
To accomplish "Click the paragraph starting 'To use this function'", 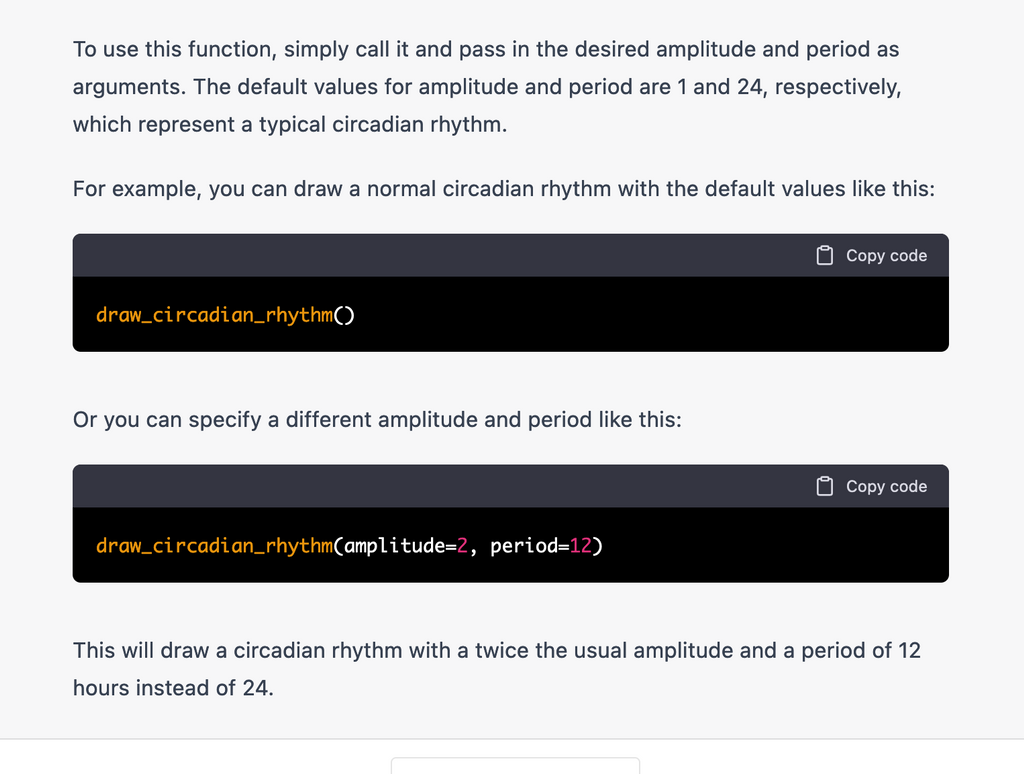I will coord(487,87).
